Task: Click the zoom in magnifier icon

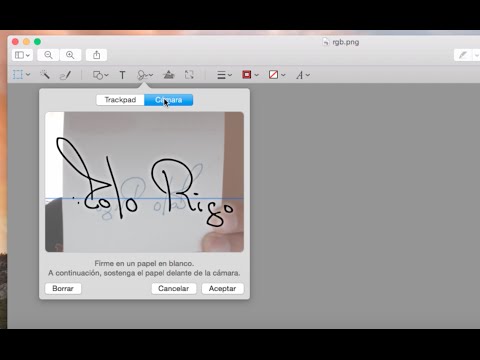Action: [x=70, y=55]
